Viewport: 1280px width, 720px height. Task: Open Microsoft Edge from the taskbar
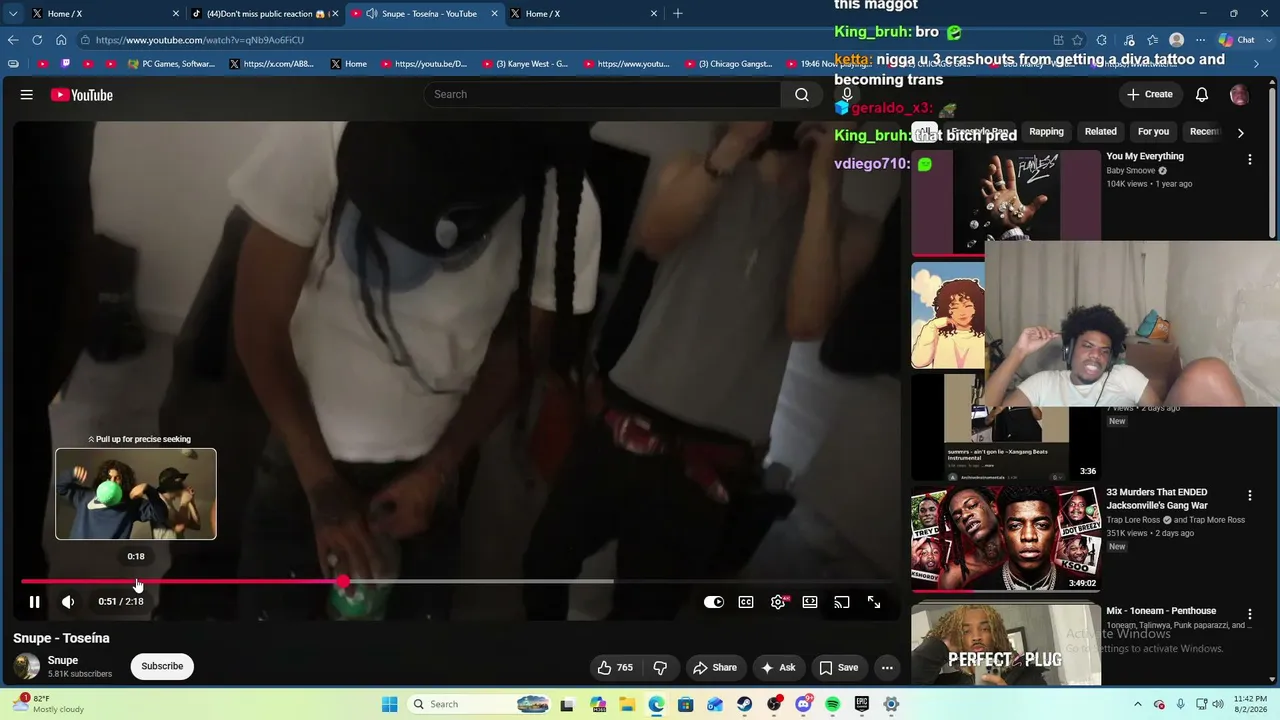pos(656,704)
